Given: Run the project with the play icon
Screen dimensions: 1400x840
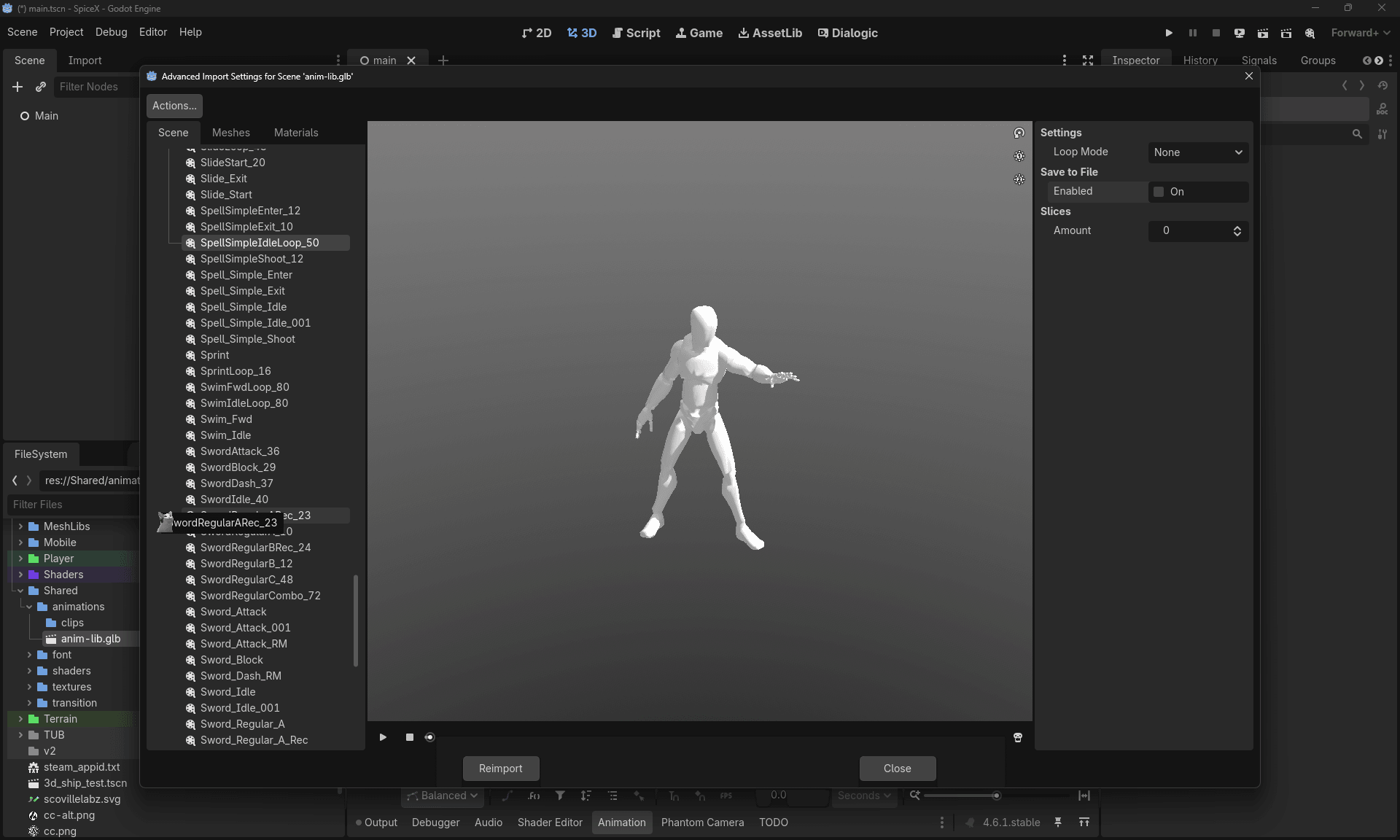Looking at the screenshot, I should pyautogui.click(x=1169, y=33).
